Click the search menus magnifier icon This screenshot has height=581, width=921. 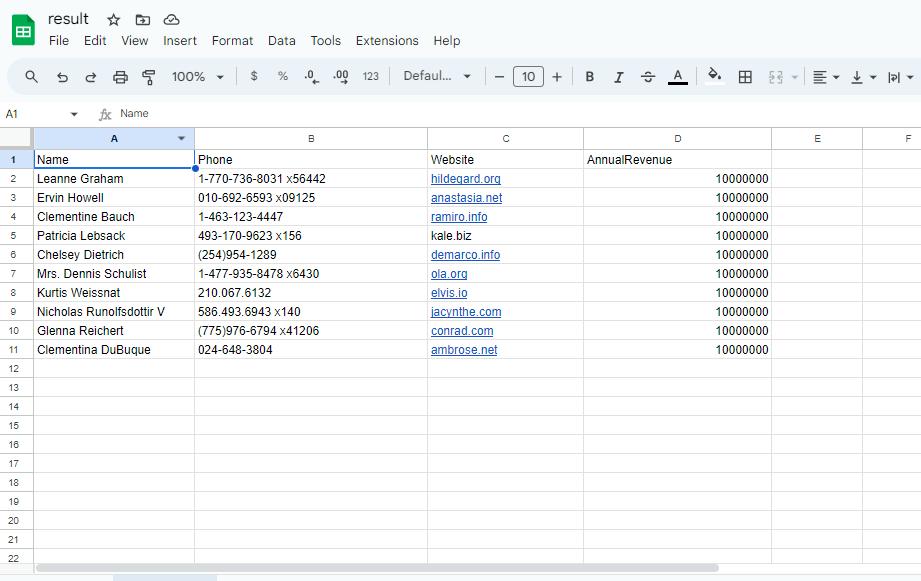(32, 77)
